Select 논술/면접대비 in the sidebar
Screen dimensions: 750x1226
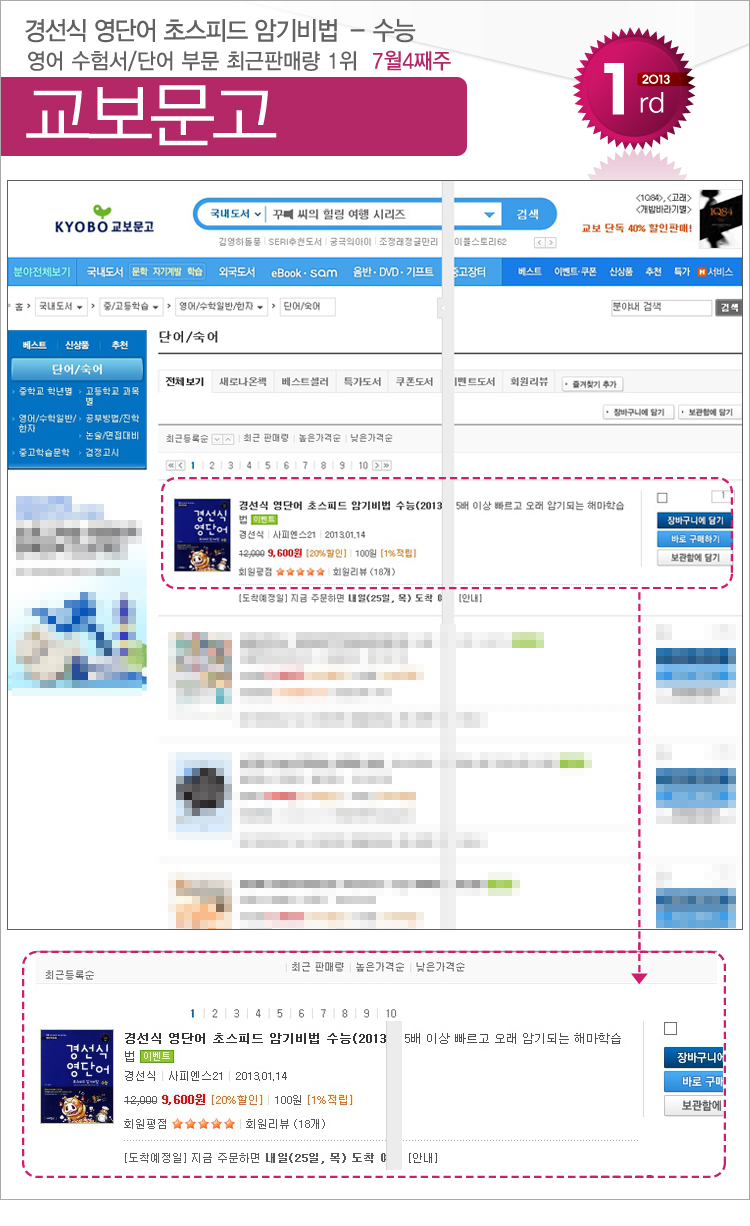[x=112, y=436]
